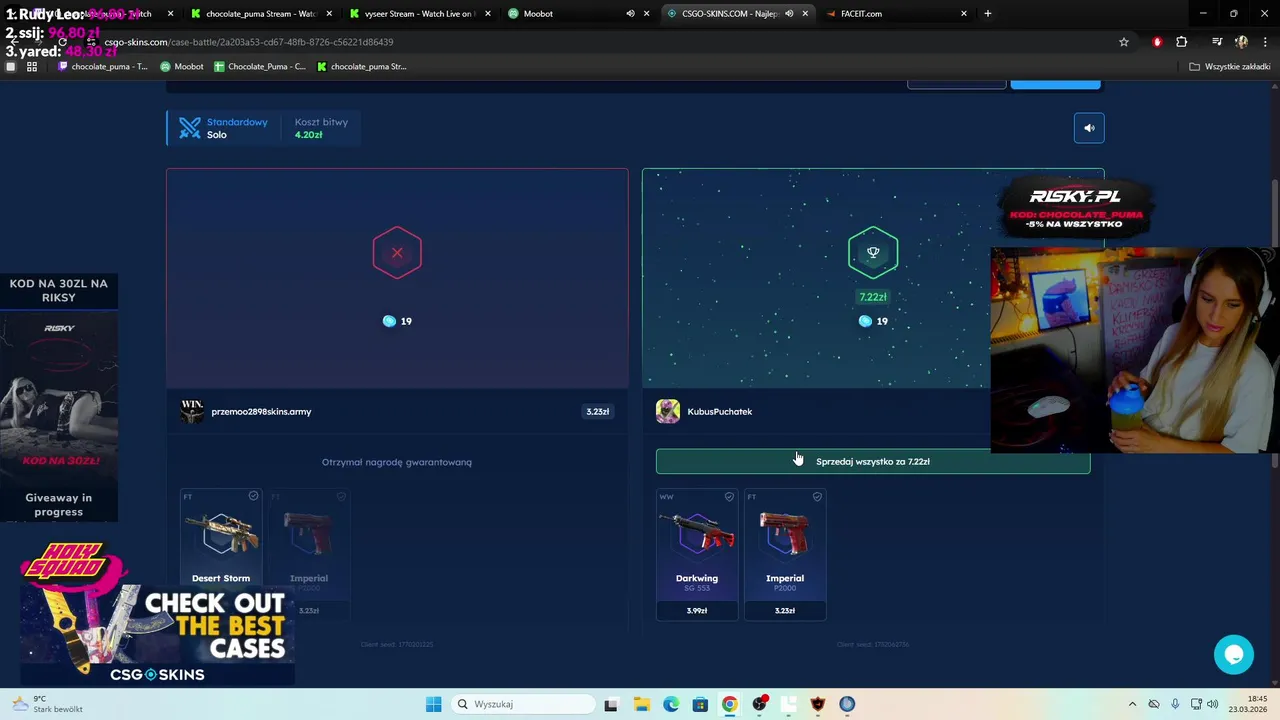This screenshot has width=1280, height=720.
Task: Toggle checkmark on KubusPuchatek's Imperial card
Action: pos(817,497)
